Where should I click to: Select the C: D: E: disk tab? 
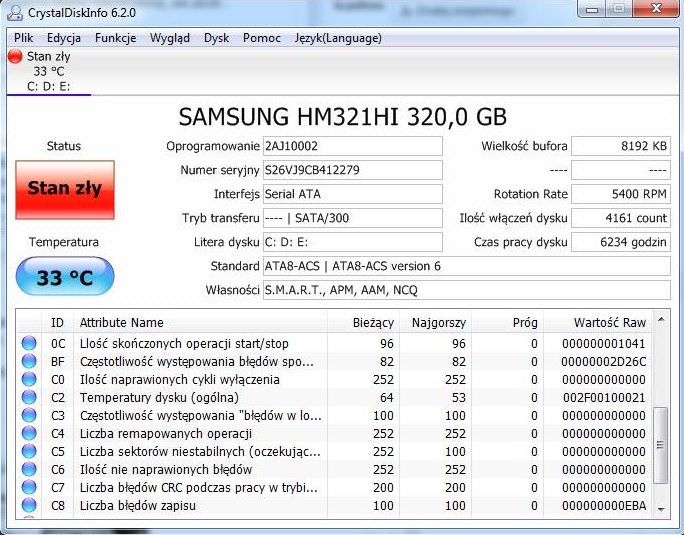pos(48,72)
